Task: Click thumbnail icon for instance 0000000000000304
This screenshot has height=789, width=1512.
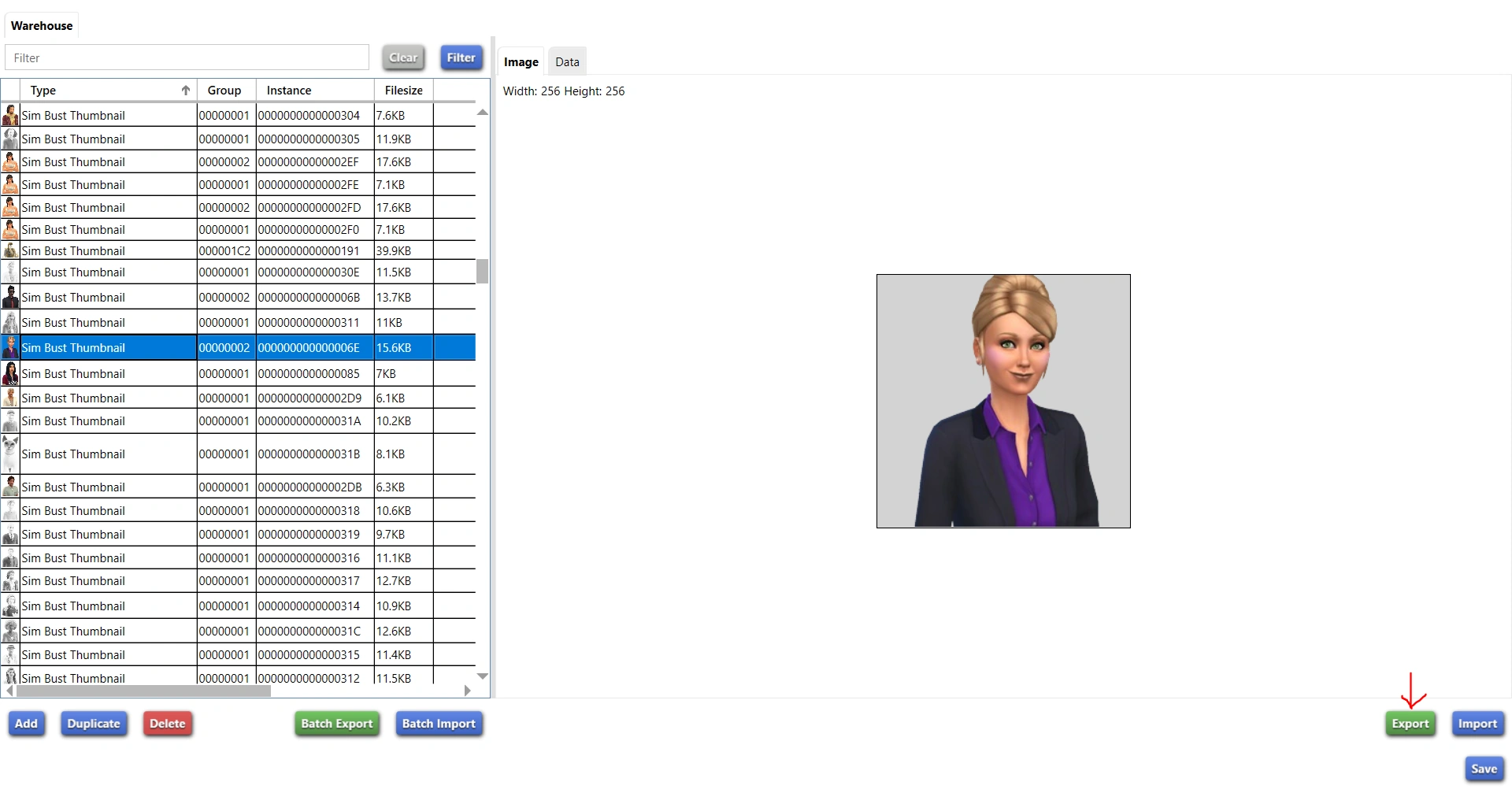Action: (x=10, y=115)
